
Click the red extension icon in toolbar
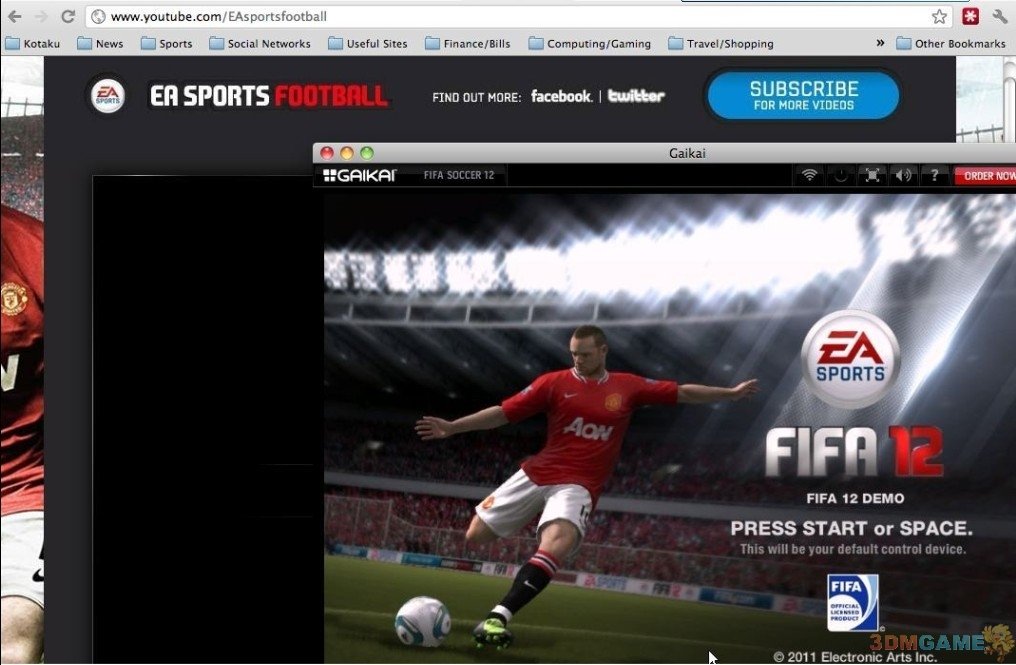coord(970,16)
